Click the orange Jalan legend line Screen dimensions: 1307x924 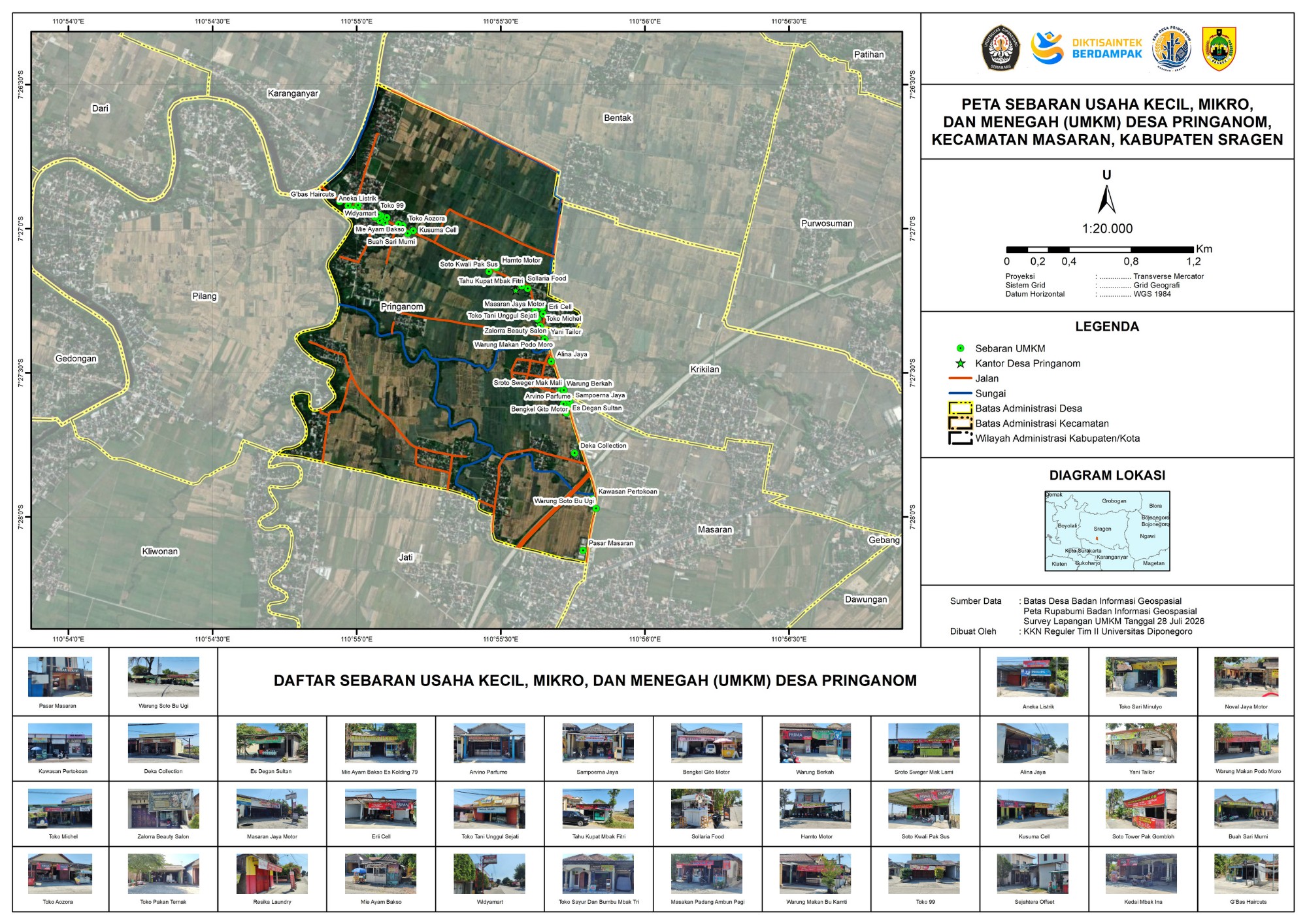[960, 378]
